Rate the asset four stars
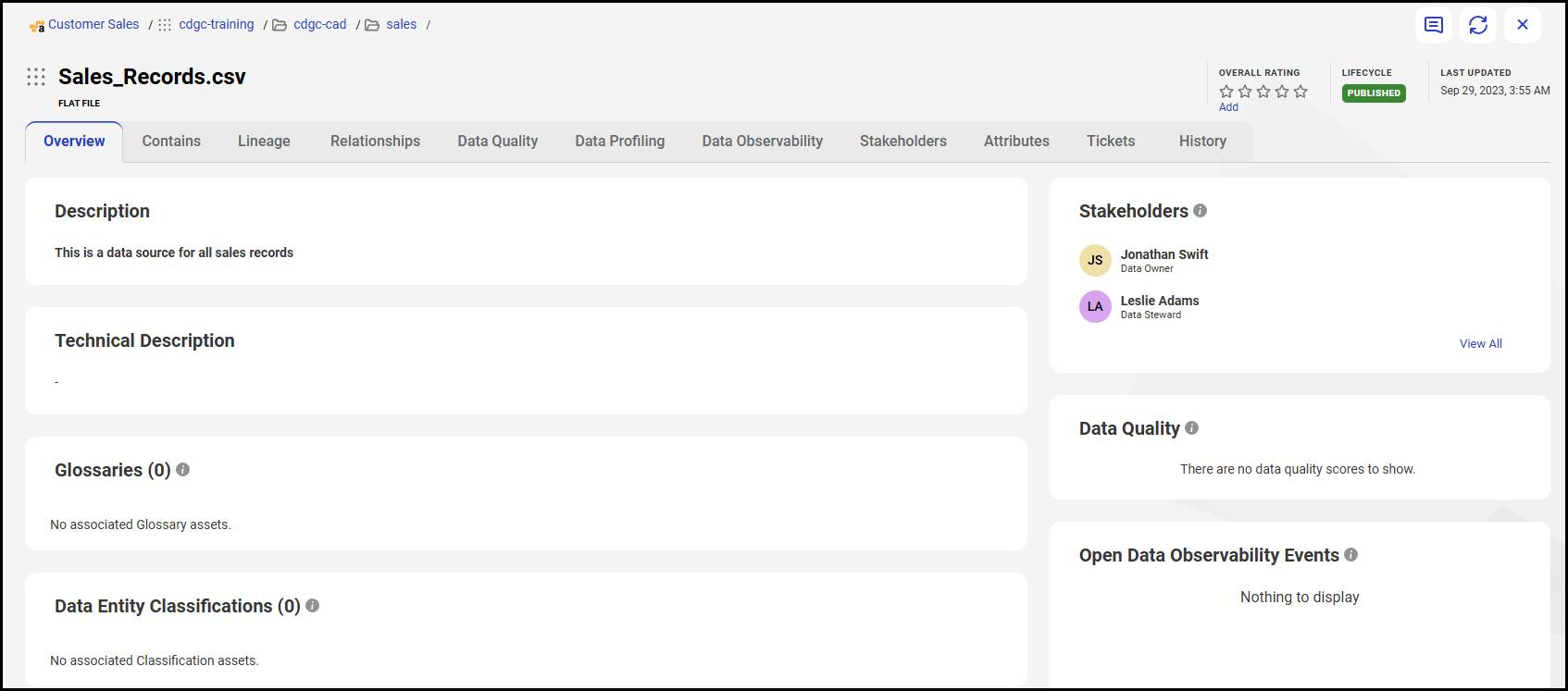Screen dimensions: 1568x691 (1282, 91)
